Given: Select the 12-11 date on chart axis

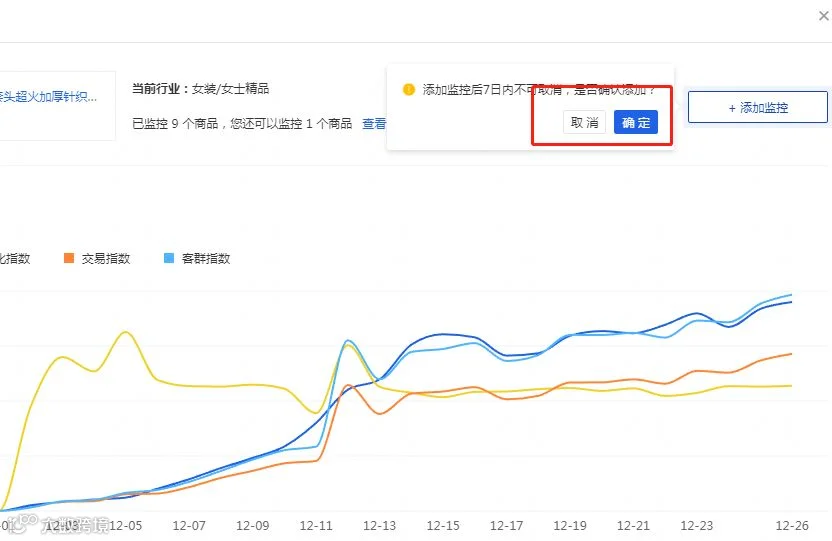Looking at the screenshot, I should point(316,526).
